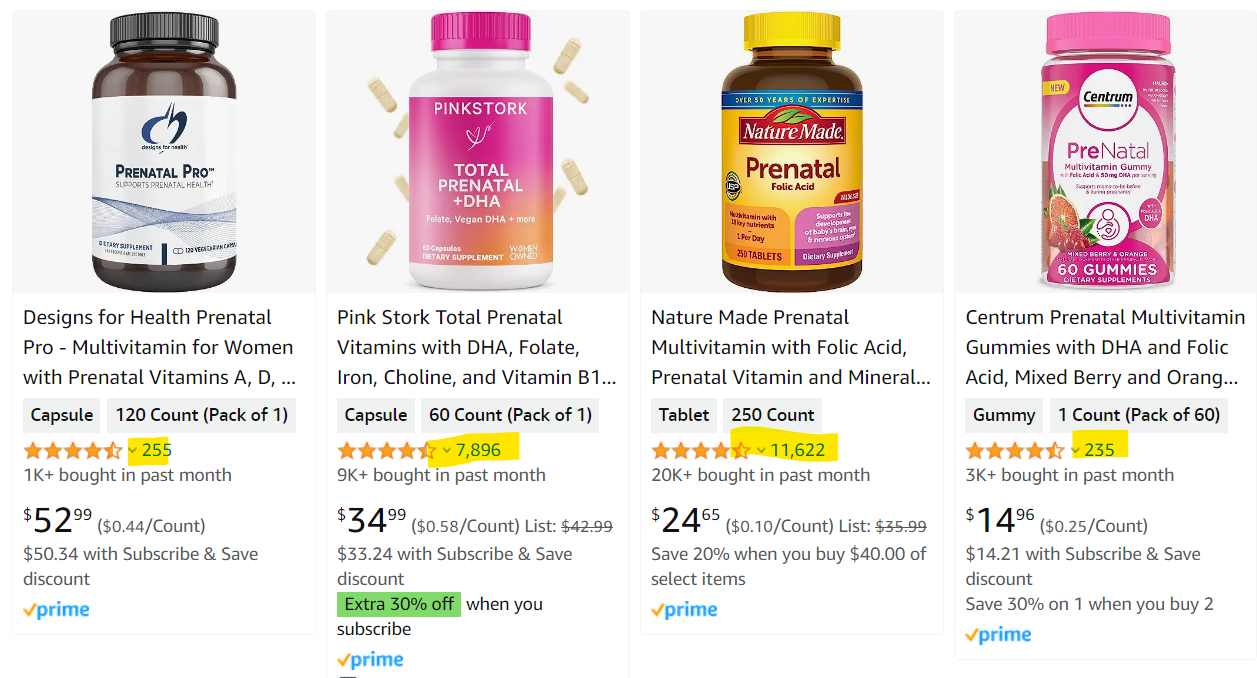Click the Pink Stork star rating
Image resolution: width=1257 pixels, height=678 pixels.
[386, 450]
